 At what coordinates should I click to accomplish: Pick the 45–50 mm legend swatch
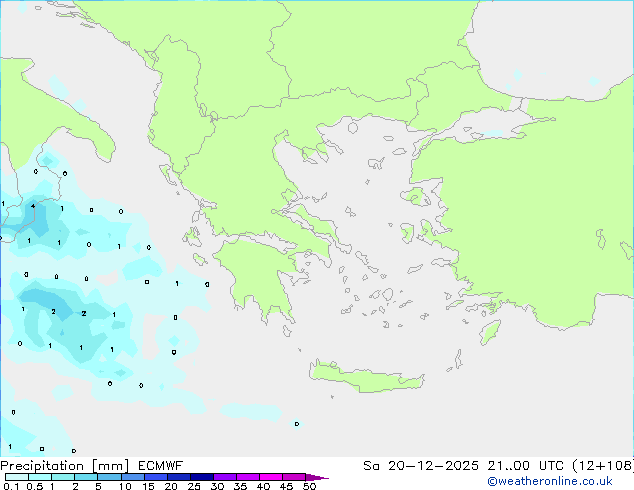click(294, 477)
